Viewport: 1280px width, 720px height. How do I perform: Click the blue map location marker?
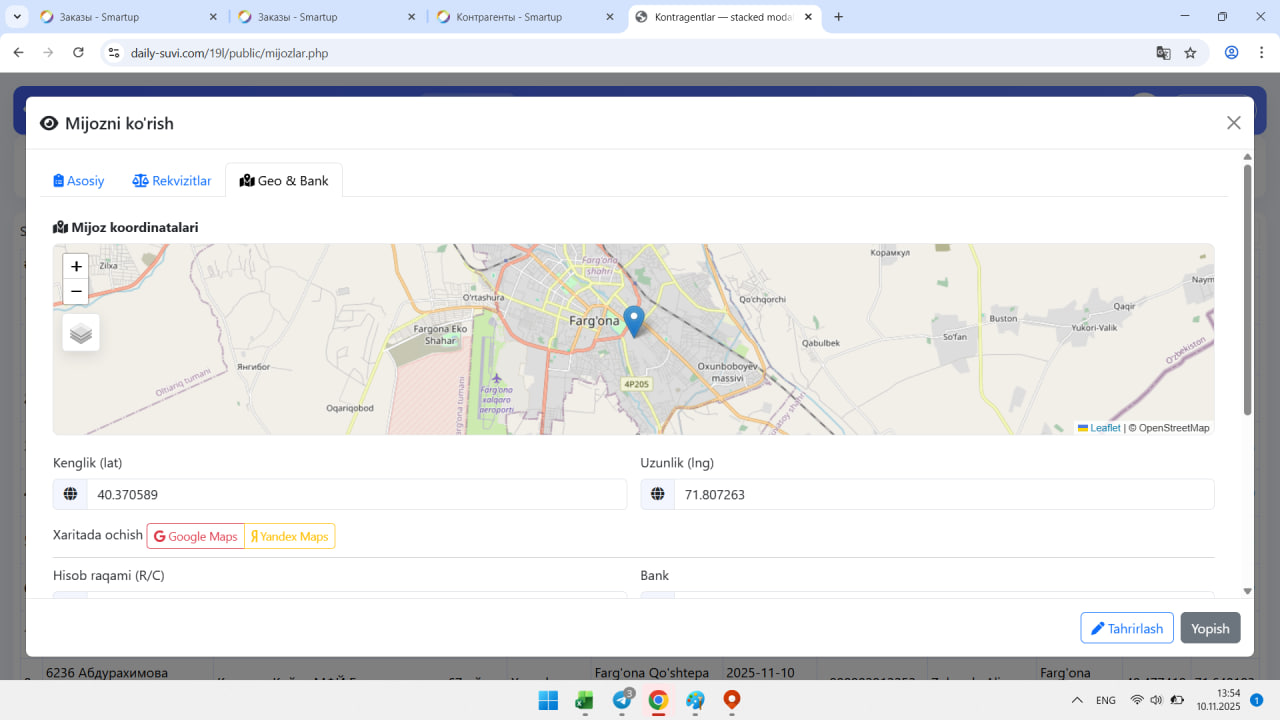pyautogui.click(x=633, y=320)
